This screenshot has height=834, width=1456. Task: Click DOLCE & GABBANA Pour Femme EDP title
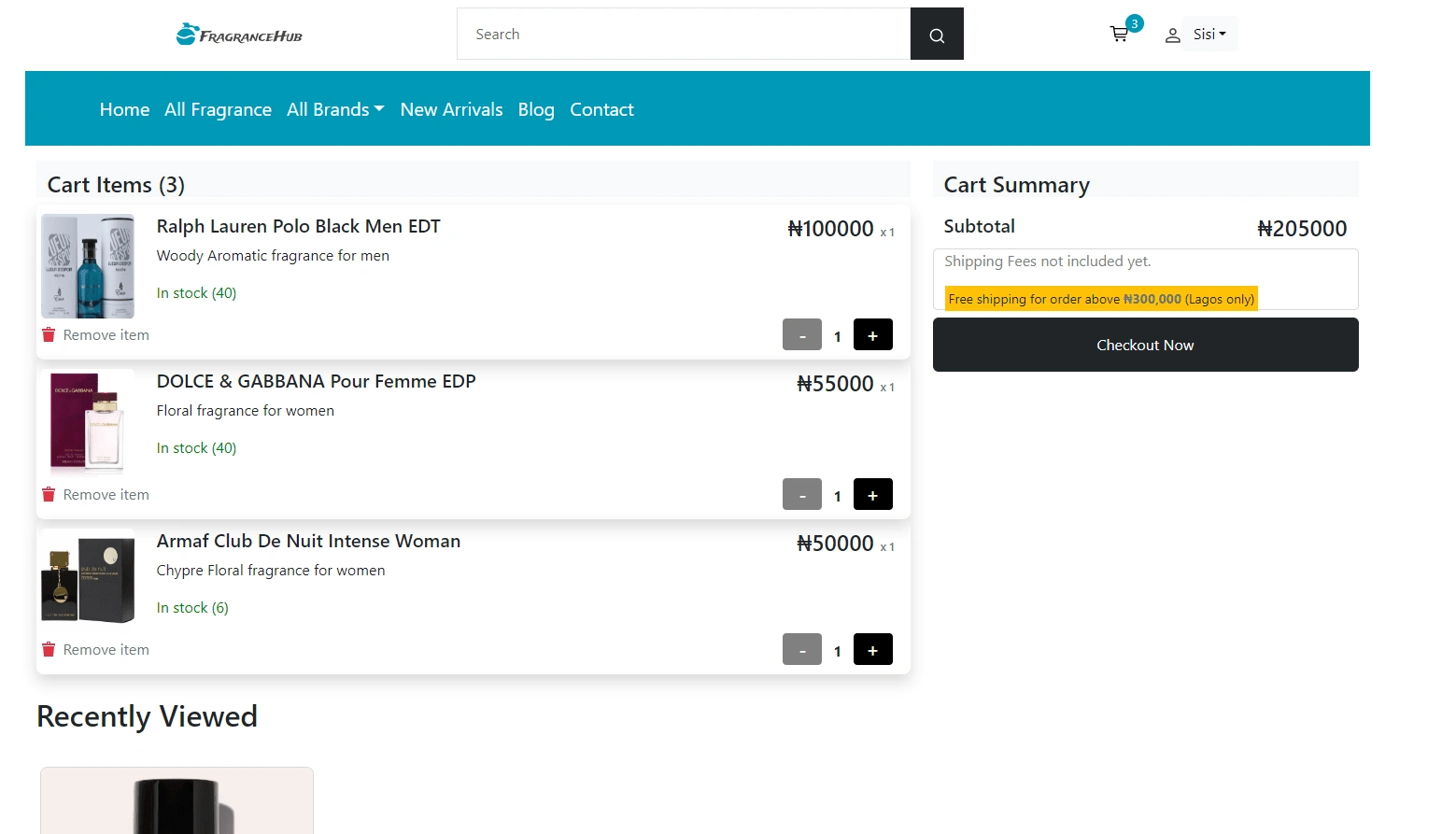[316, 381]
